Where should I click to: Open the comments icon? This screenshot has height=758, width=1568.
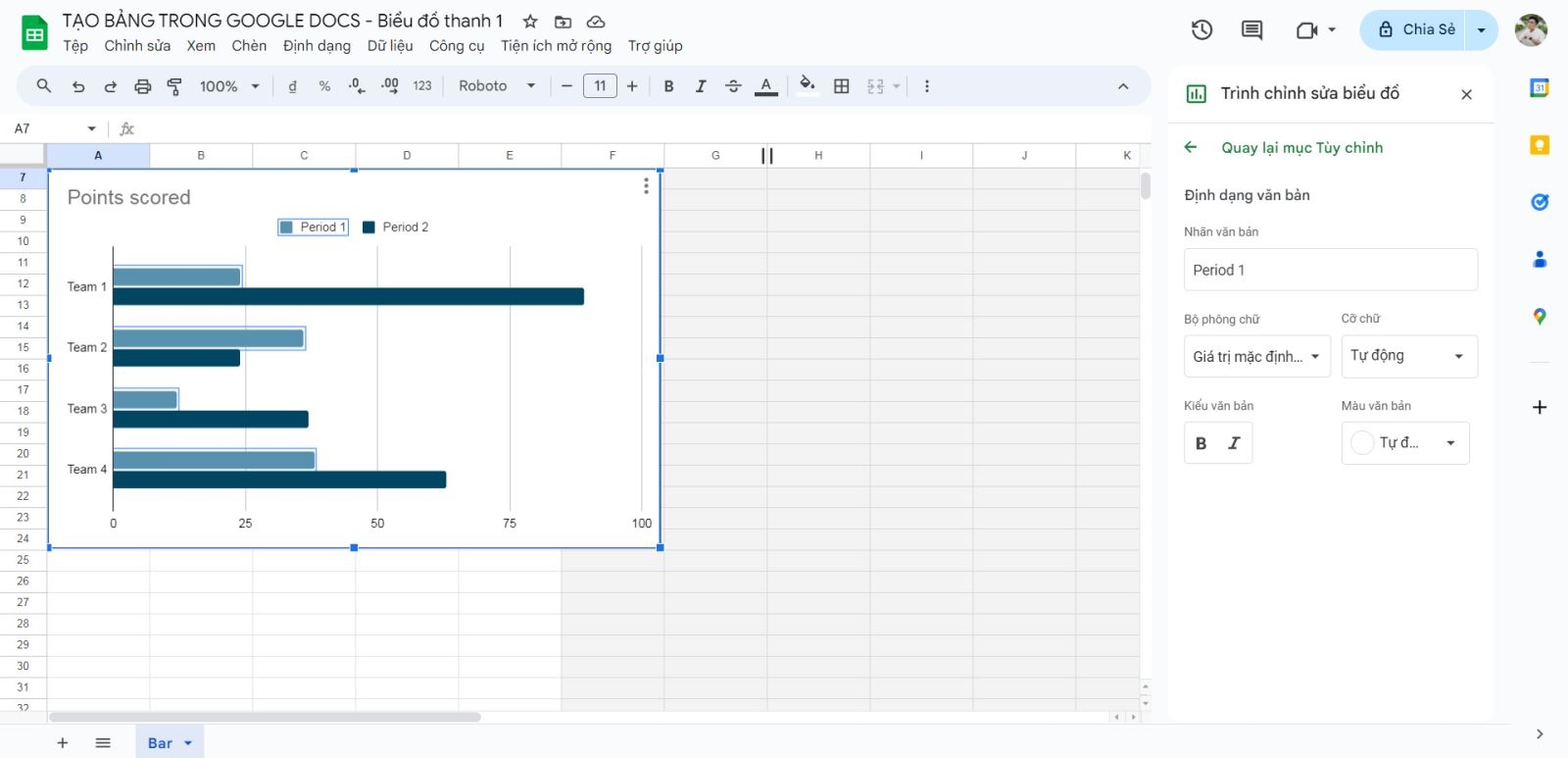click(1251, 29)
